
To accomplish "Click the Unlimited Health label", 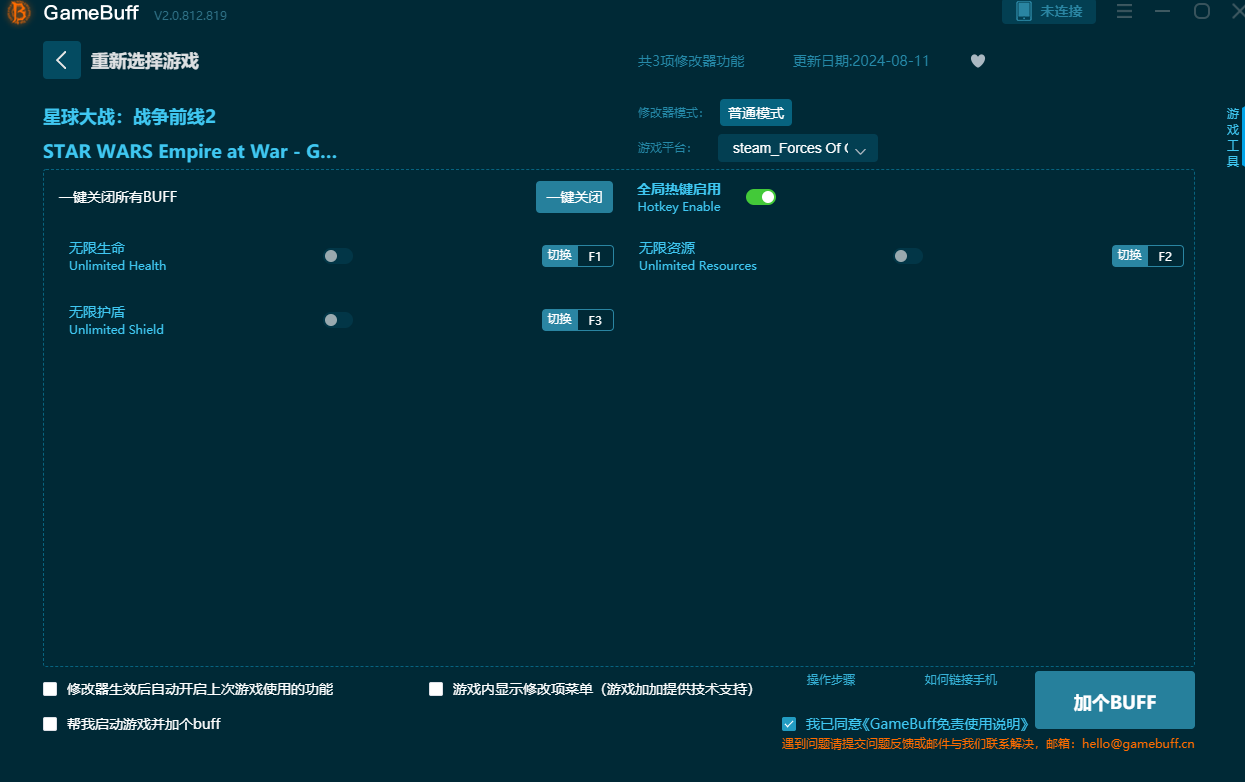I will coord(117,266).
